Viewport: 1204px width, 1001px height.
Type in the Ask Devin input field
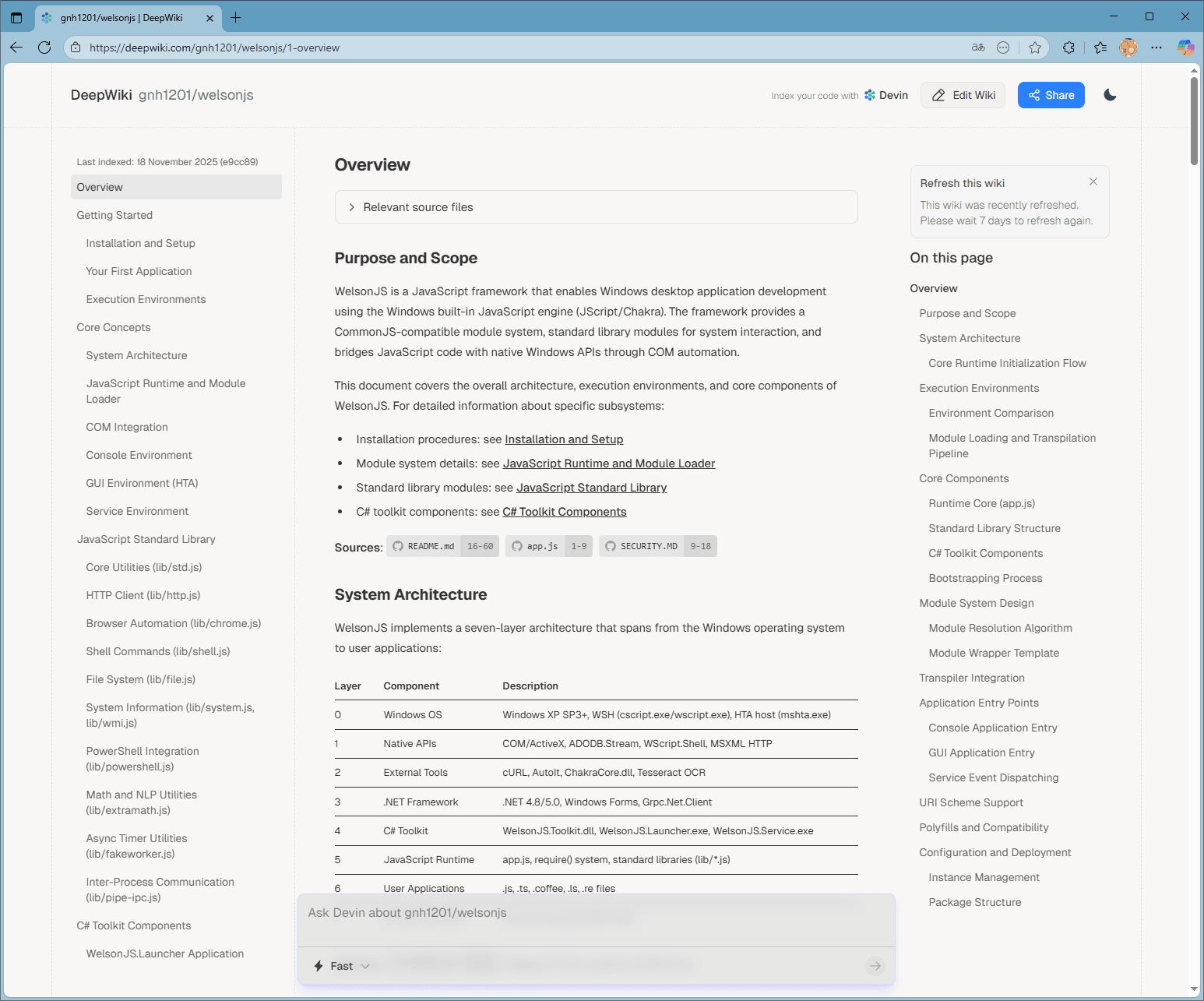(x=596, y=913)
